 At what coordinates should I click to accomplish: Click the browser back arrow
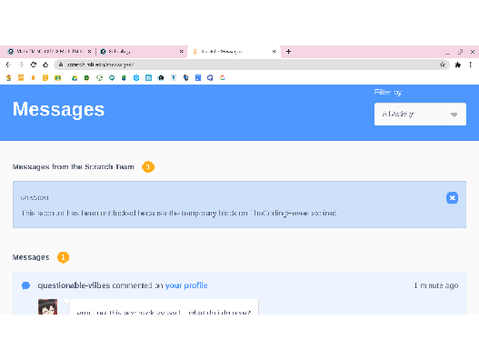pyautogui.click(x=8, y=65)
